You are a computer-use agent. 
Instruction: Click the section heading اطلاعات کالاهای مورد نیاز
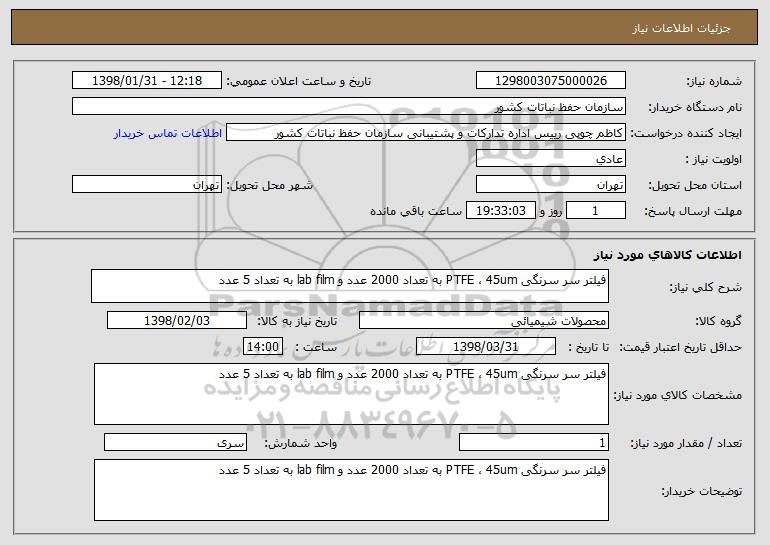pos(667,255)
